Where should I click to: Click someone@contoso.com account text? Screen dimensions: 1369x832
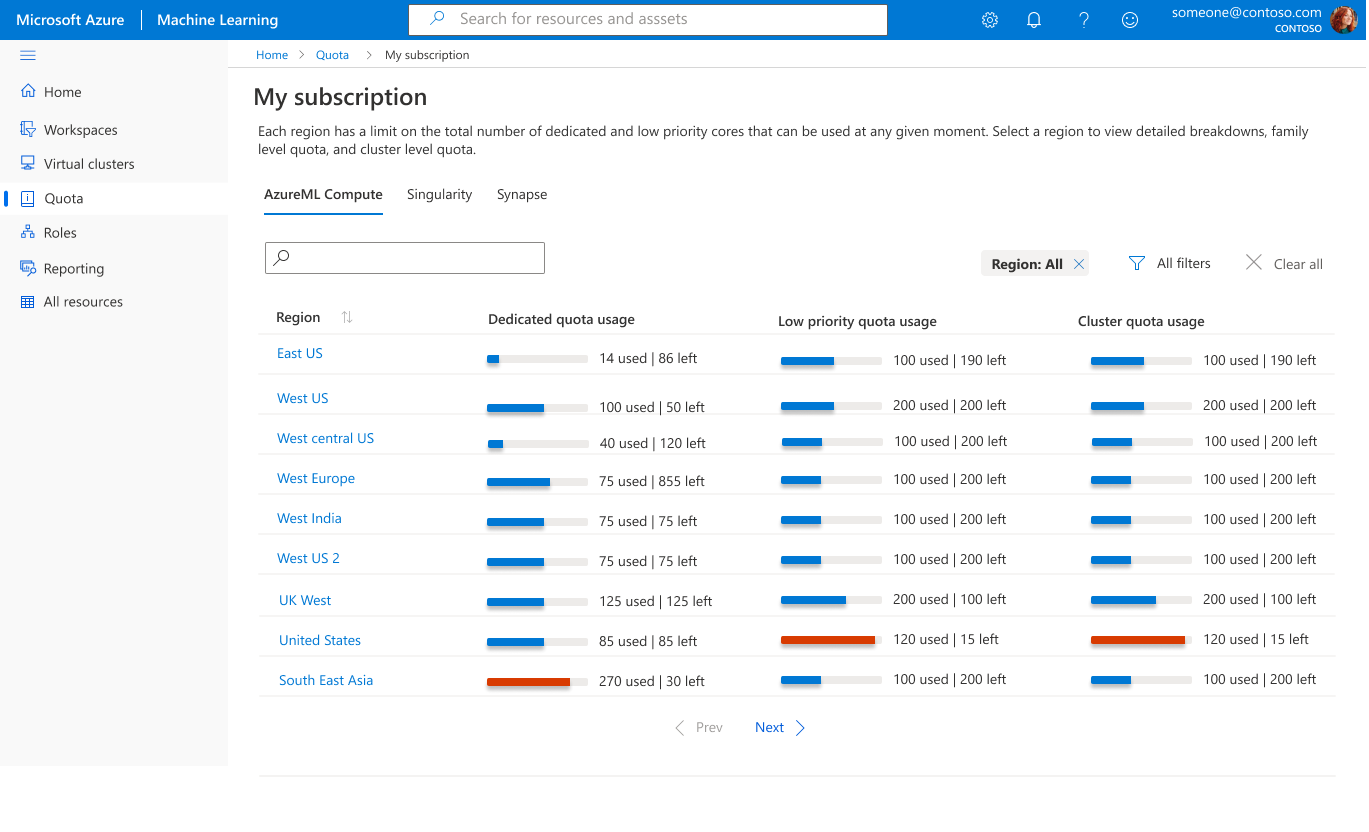tap(1247, 13)
